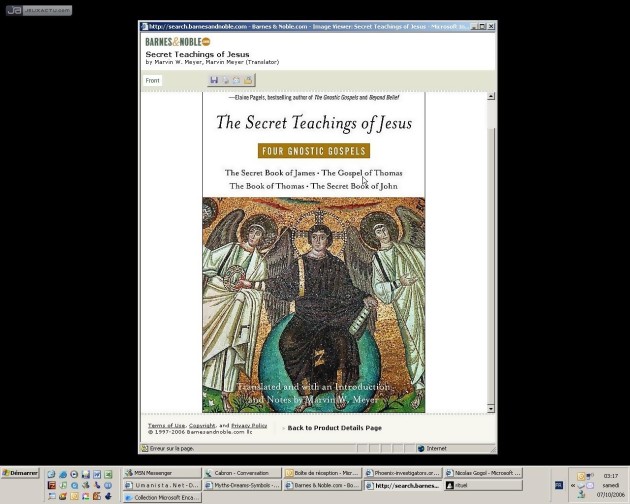Image resolution: width=630 pixels, height=504 pixels.
Task: Select the Front view tab
Action: (x=153, y=80)
